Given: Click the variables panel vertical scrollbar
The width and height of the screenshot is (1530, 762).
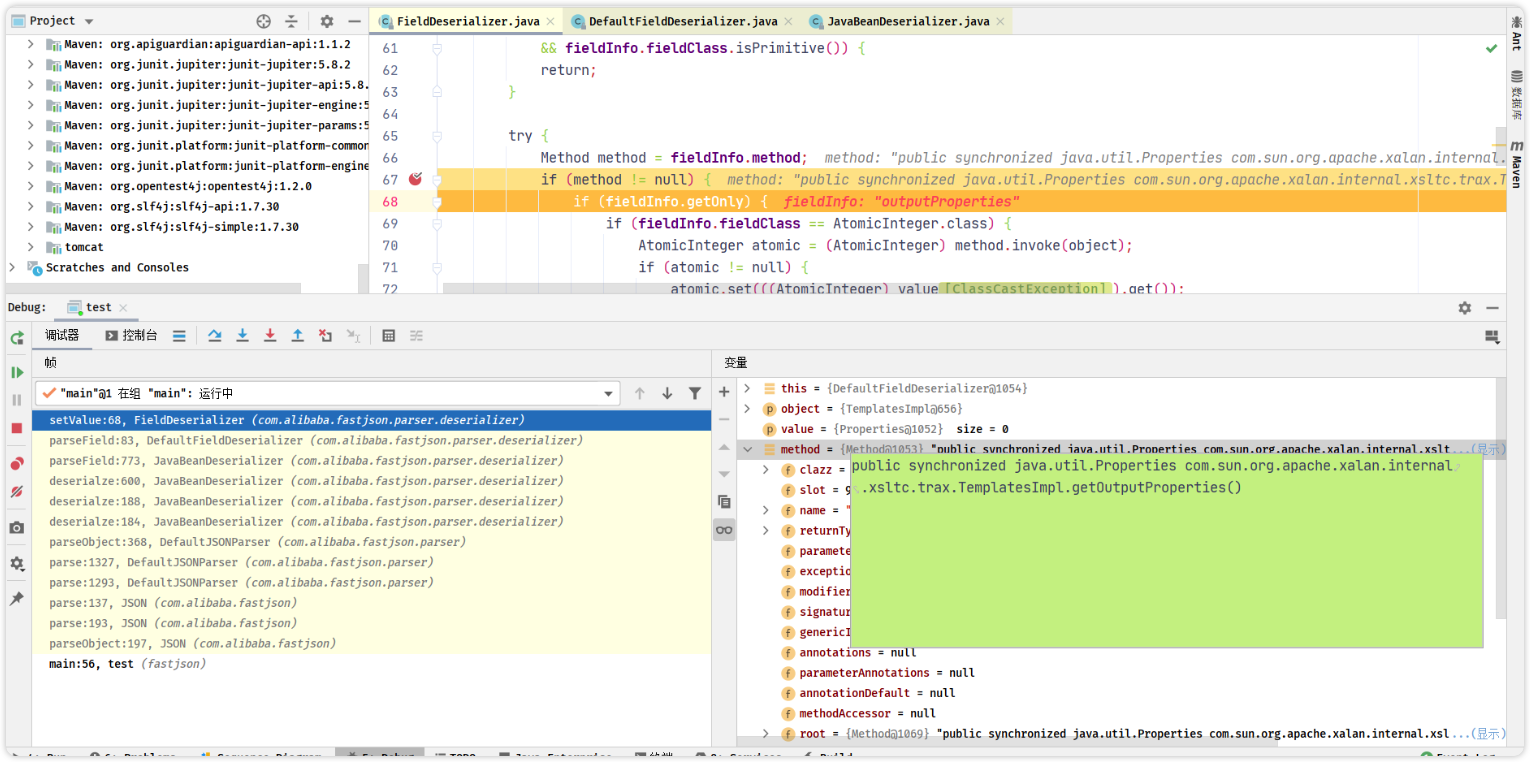Looking at the screenshot, I should [1499, 500].
